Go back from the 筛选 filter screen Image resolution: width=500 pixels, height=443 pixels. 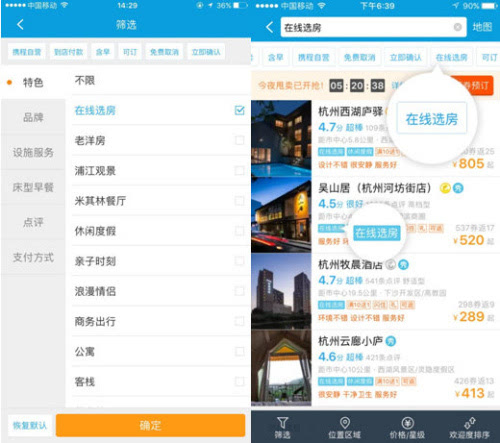pyautogui.click(x=20, y=25)
